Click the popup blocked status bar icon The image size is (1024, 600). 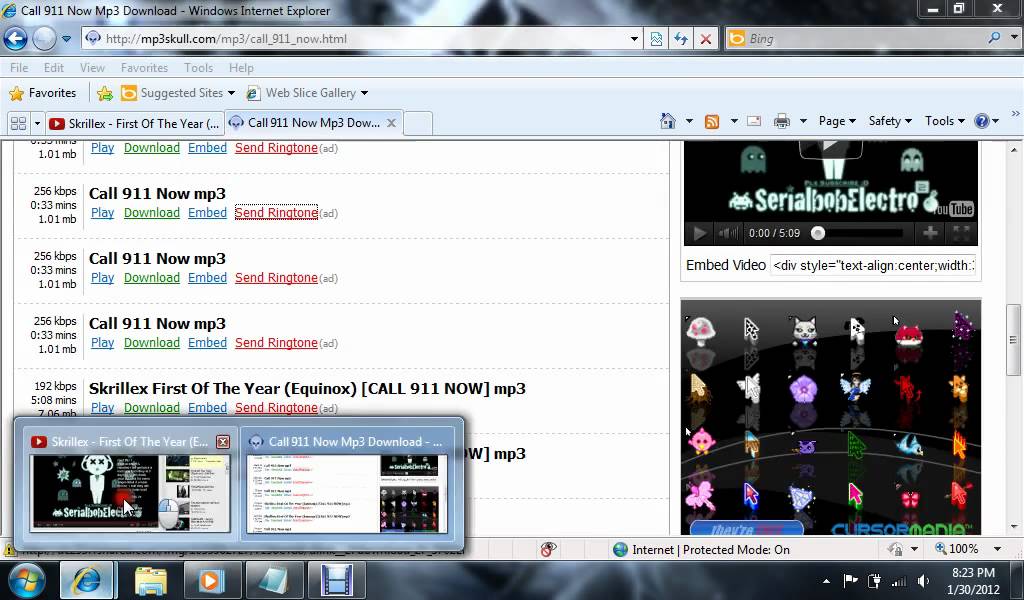(x=548, y=550)
